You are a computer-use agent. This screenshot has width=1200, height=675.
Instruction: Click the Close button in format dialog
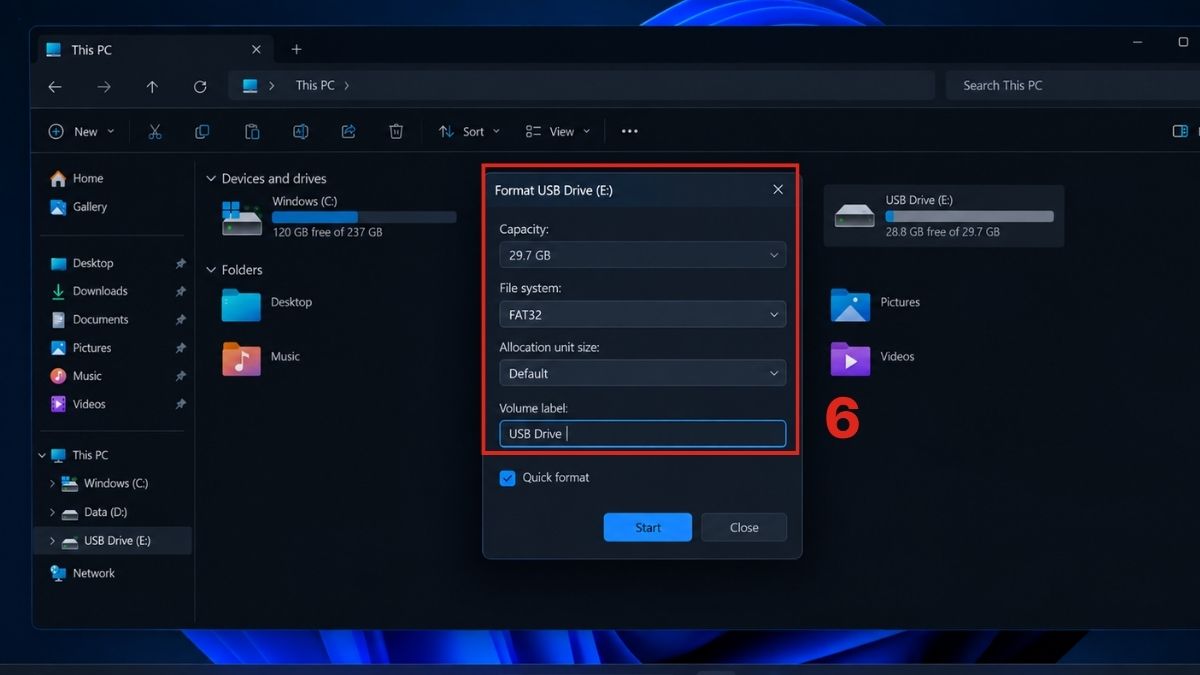tap(744, 527)
